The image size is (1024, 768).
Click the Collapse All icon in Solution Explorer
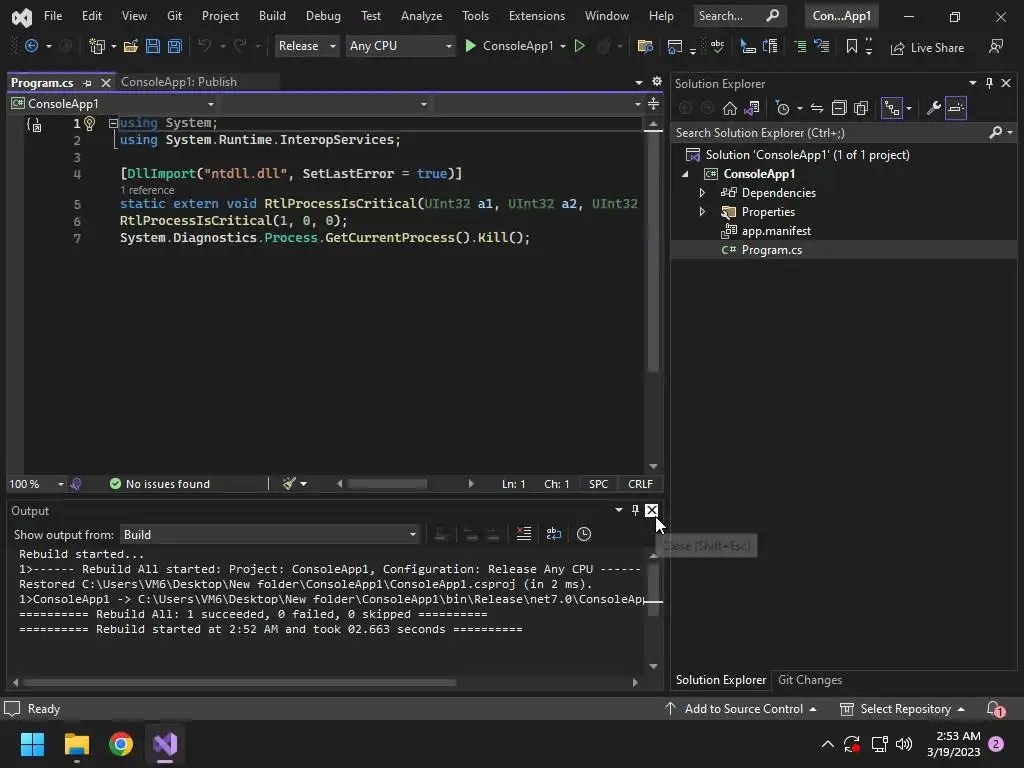[x=839, y=108]
